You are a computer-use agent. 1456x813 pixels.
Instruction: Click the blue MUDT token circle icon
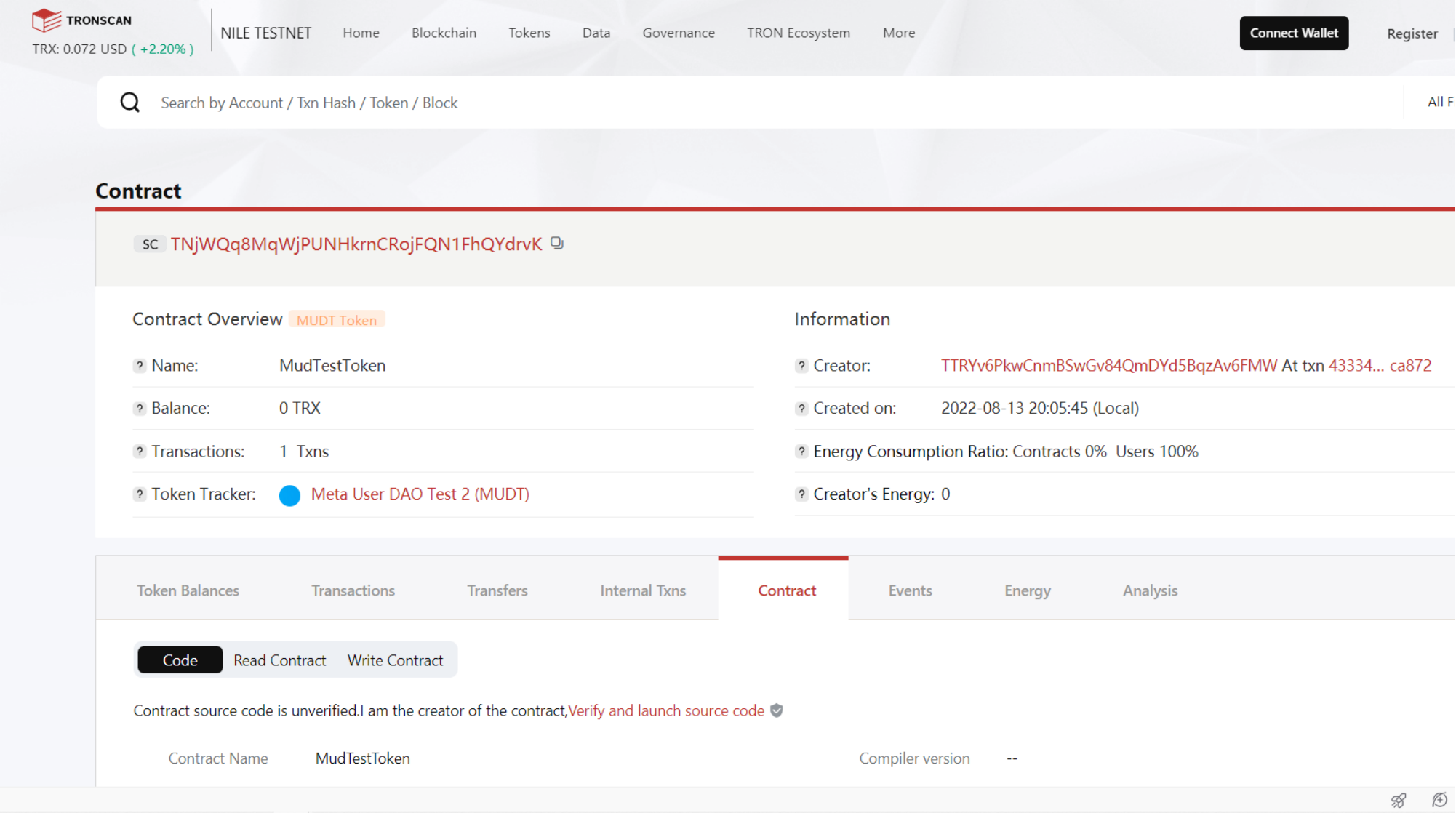coord(289,495)
